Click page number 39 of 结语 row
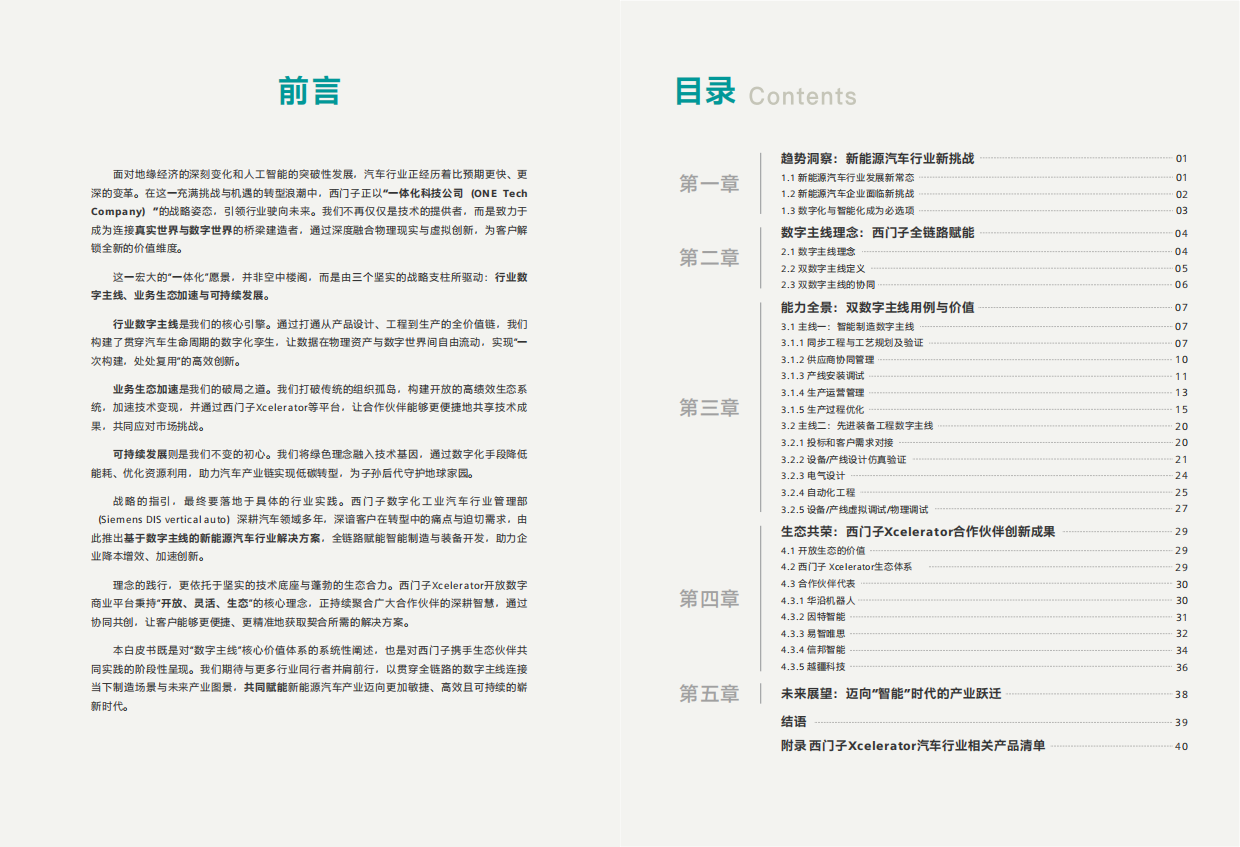The image size is (1240, 847). 1181,722
